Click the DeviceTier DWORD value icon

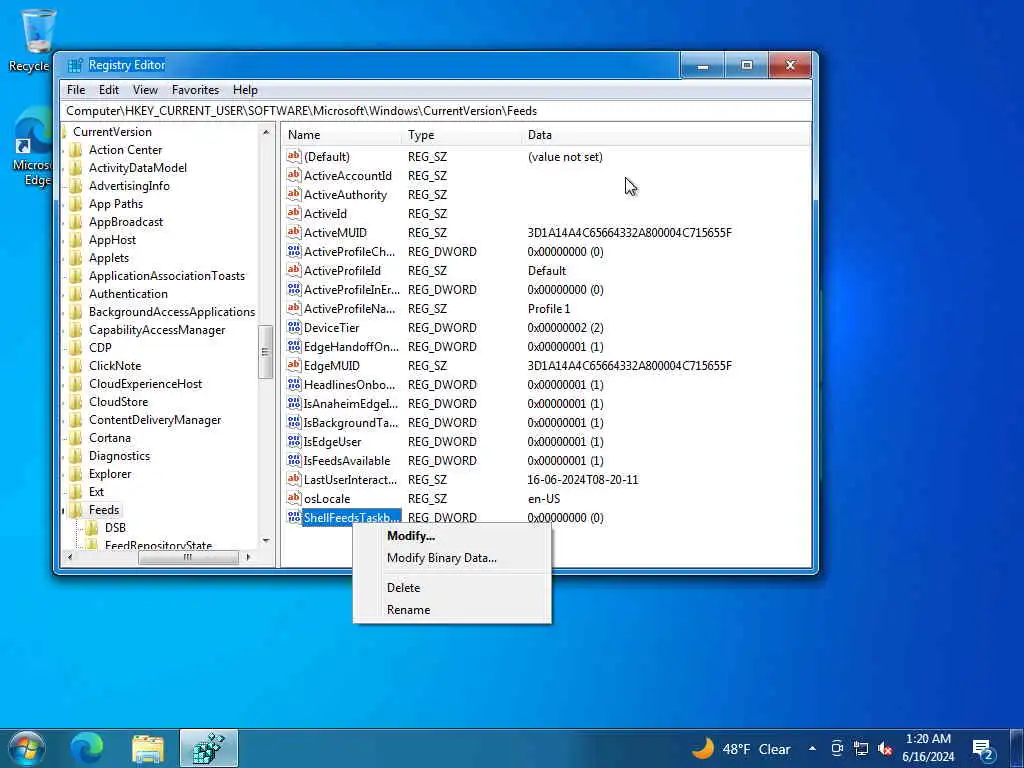(x=294, y=327)
